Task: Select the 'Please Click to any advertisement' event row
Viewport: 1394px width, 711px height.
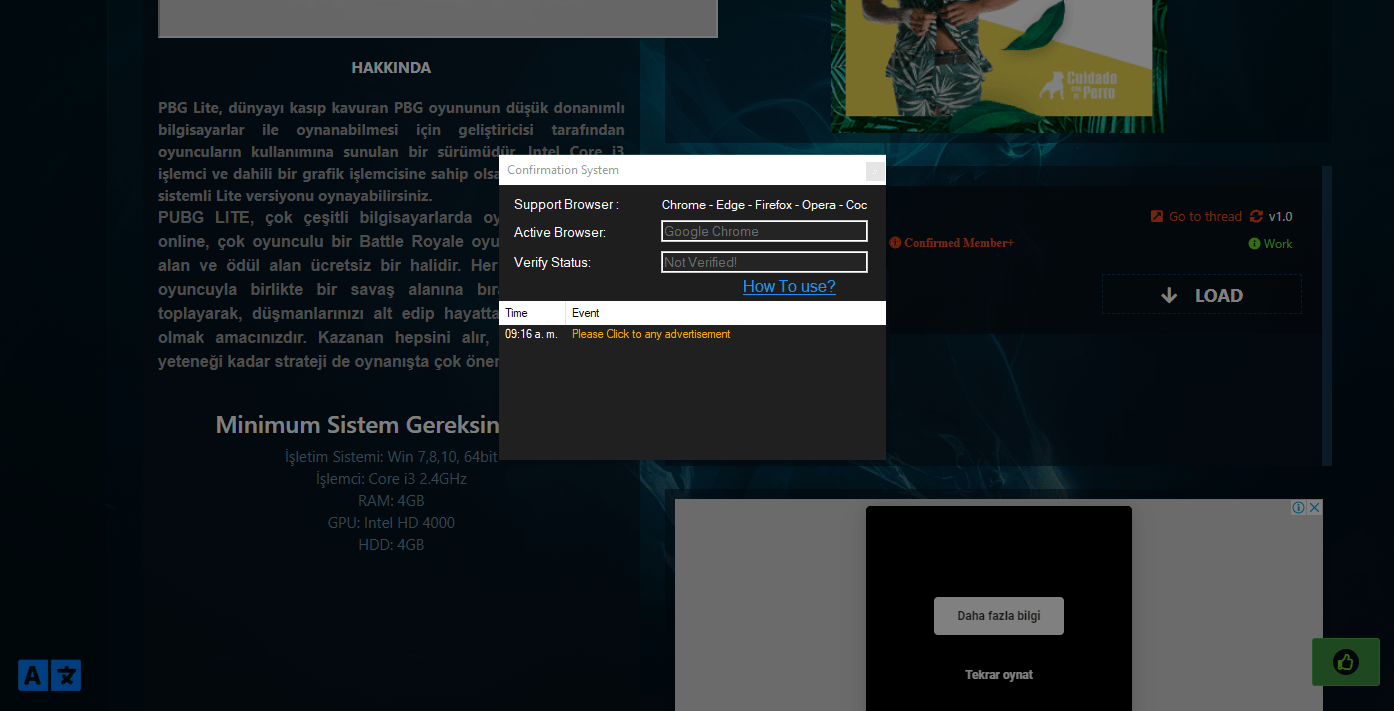Action: [651, 334]
